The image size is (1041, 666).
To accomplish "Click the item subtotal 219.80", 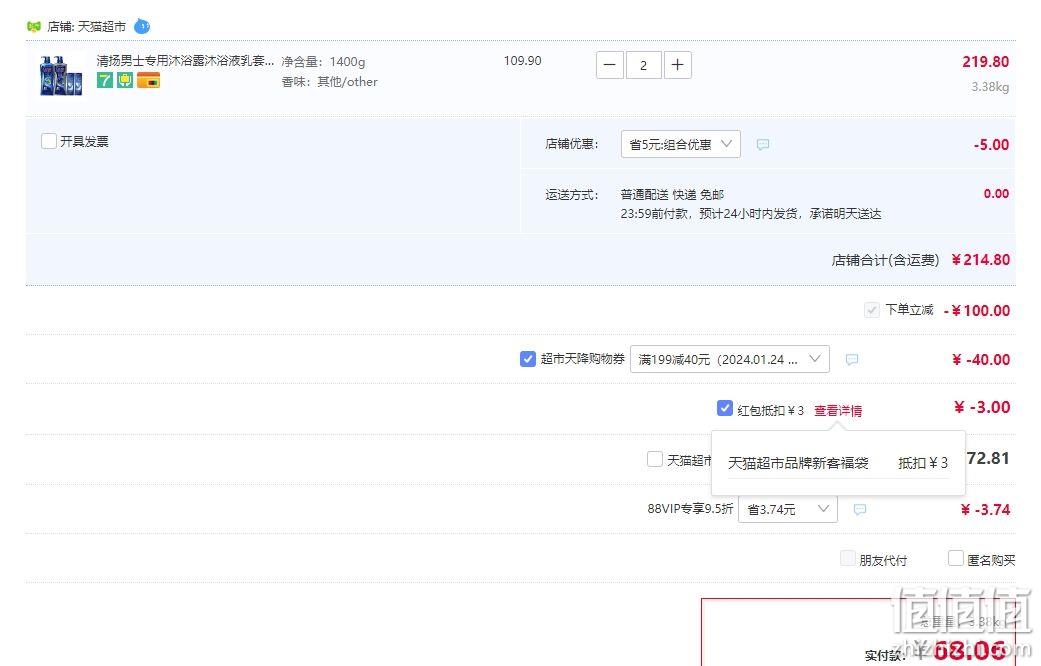I will (x=986, y=62).
